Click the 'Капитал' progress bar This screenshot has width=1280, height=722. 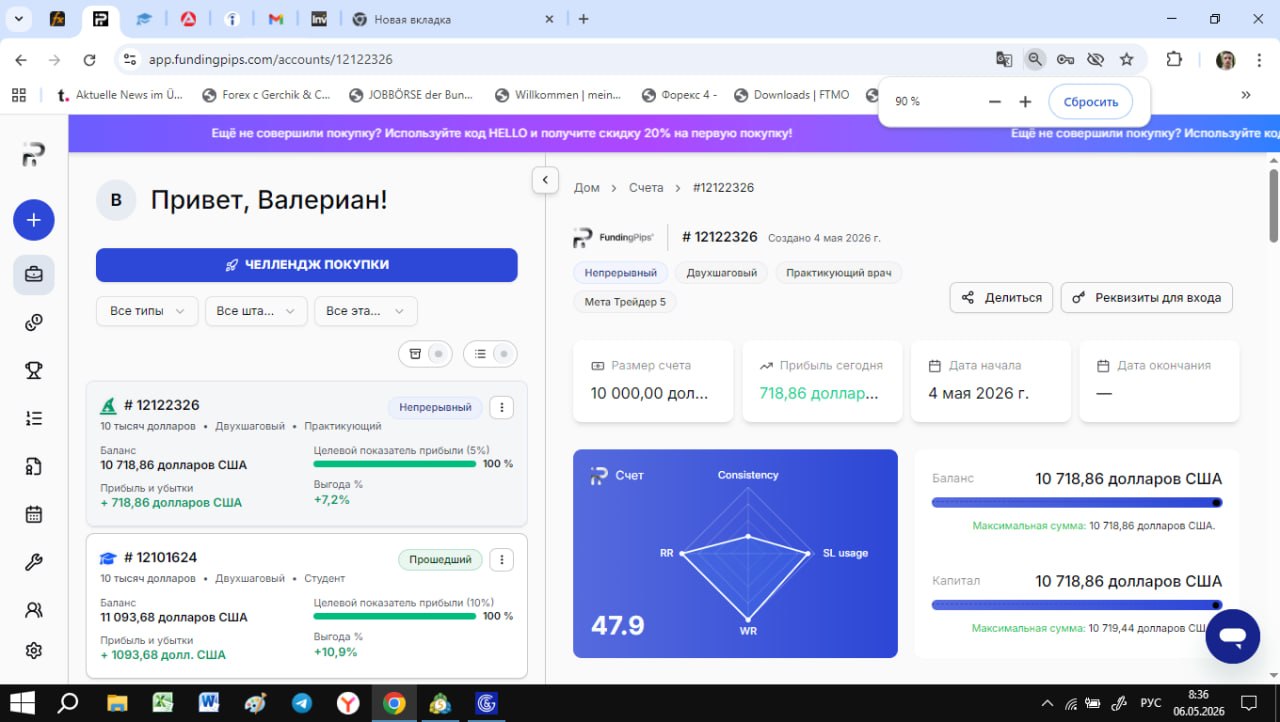pyautogui.click(x=1077, y=605)
